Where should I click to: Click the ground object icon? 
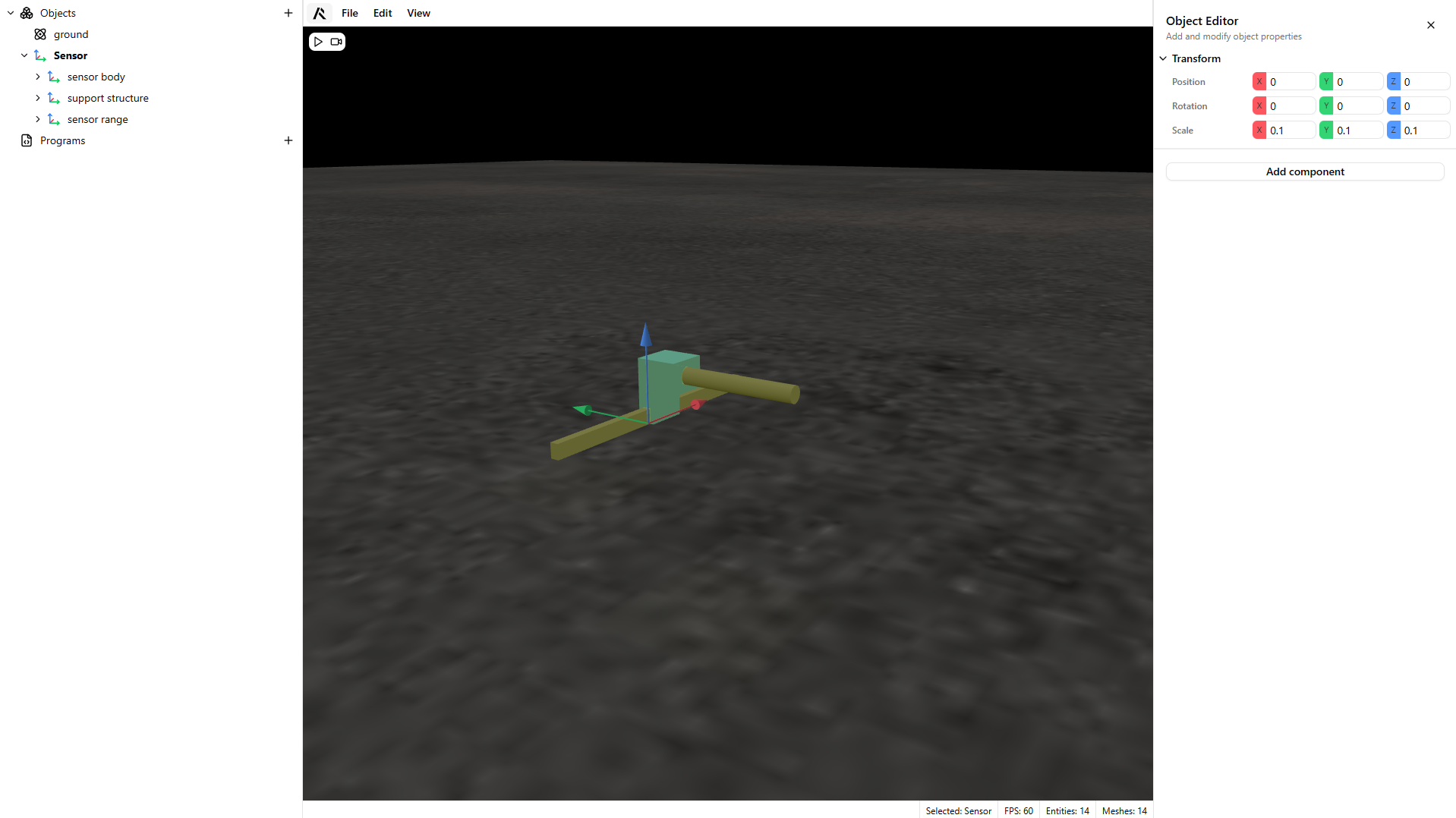tap(40, 34)
